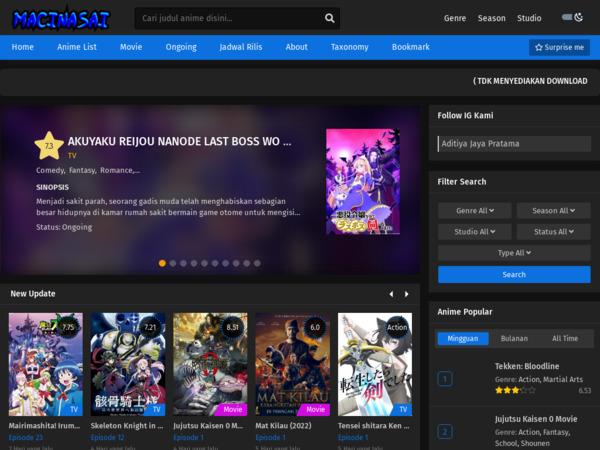Open the Season link in header

(x=491, y=18)
